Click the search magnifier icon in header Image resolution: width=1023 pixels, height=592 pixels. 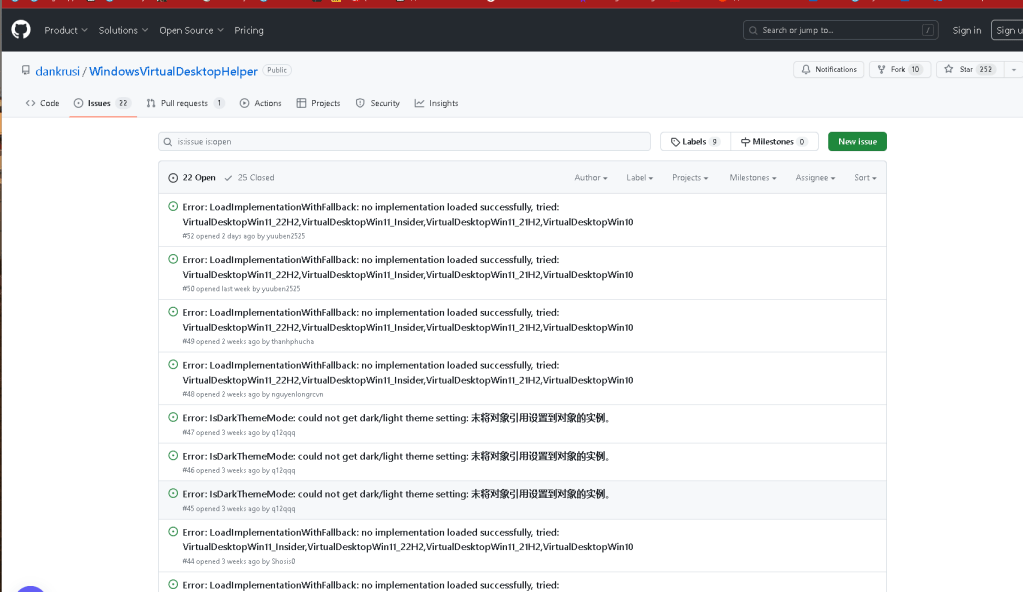point(754,30)
